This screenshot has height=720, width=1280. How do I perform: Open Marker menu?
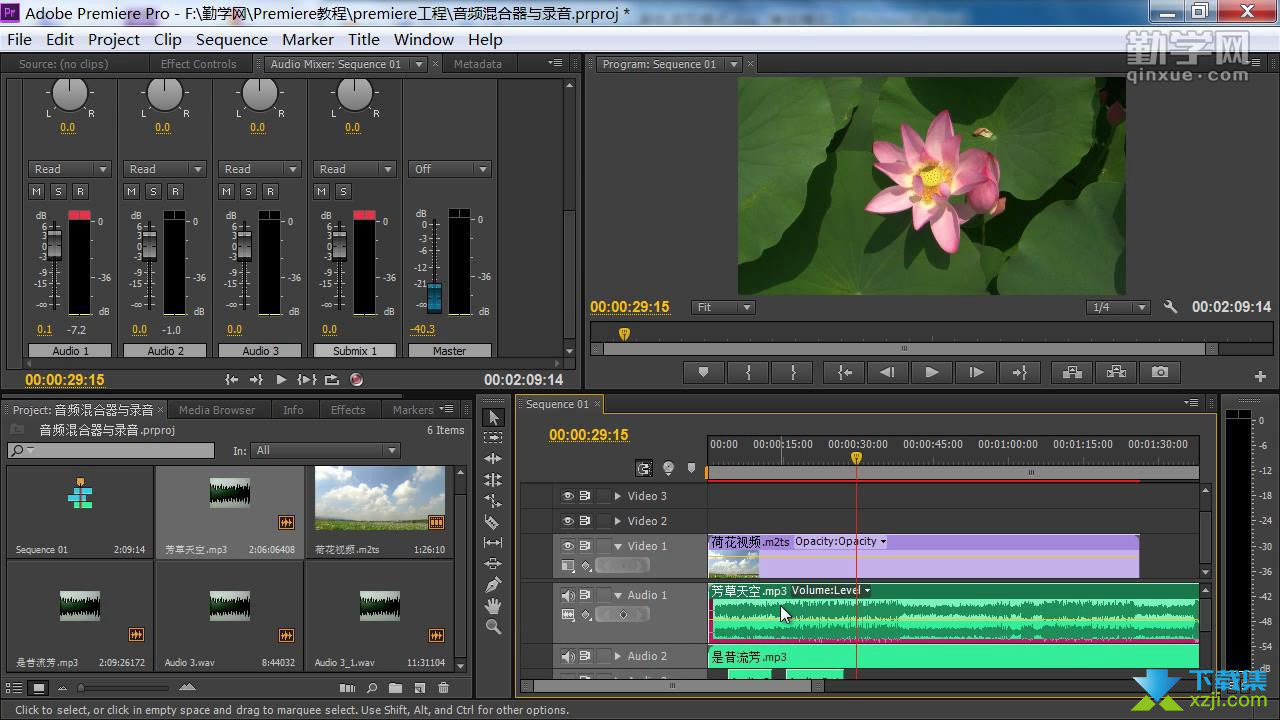(308, 39)
